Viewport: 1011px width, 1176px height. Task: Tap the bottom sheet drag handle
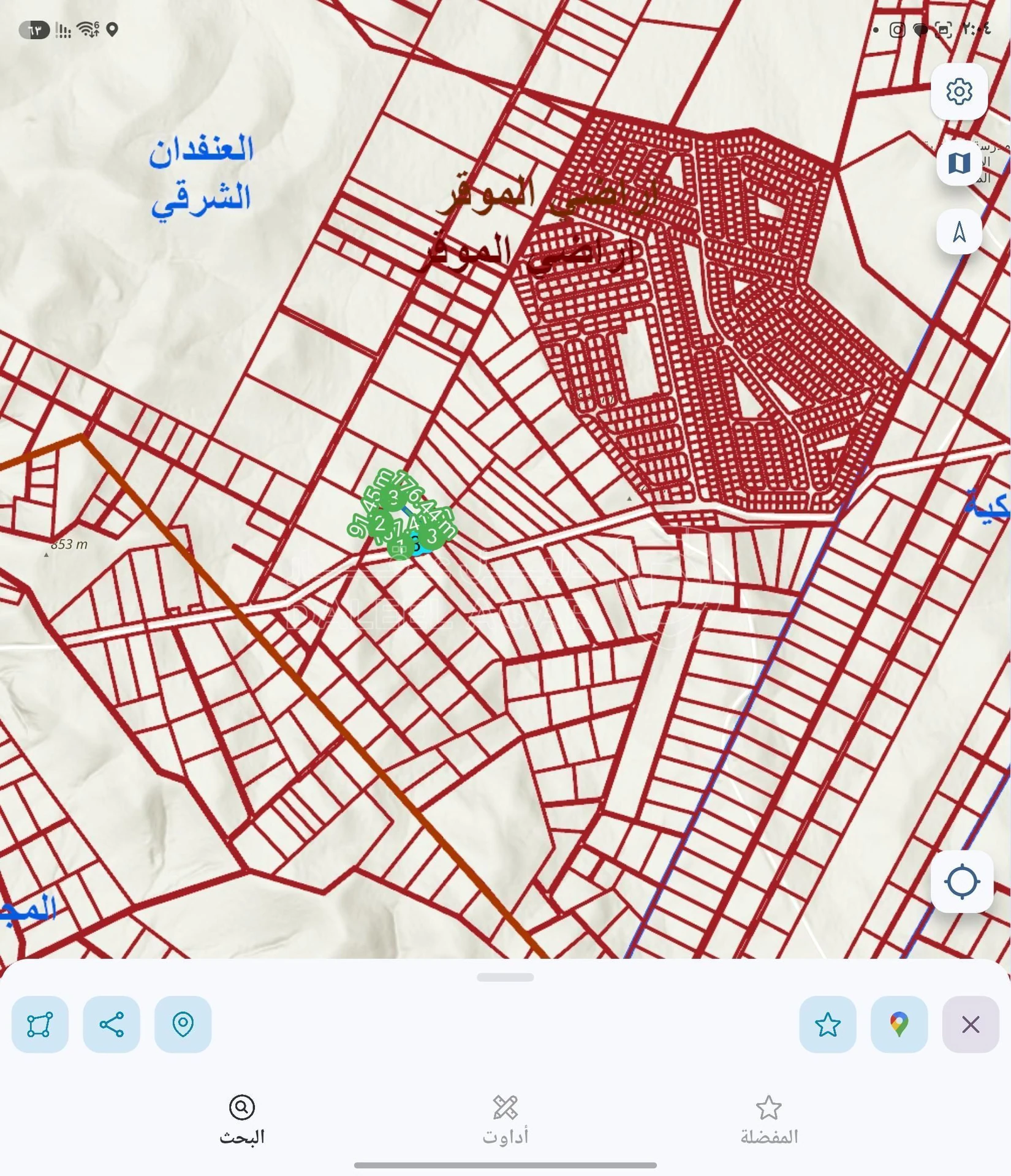505,977
